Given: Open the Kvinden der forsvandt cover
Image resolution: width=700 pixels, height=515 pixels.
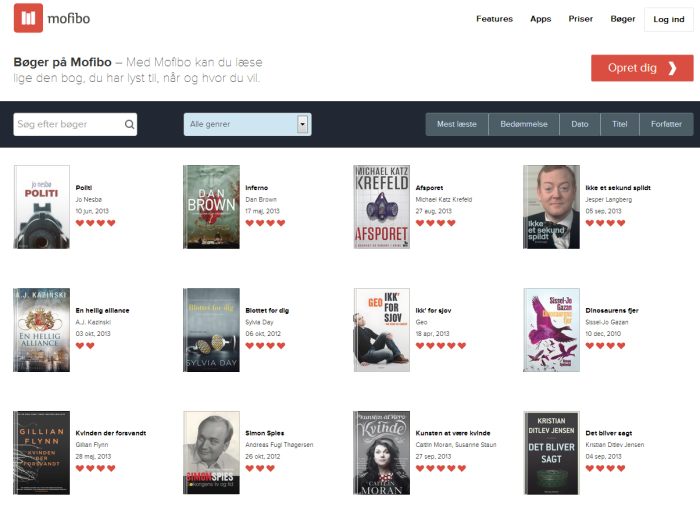Looking at the screenshot, I should tap(42, 453).
